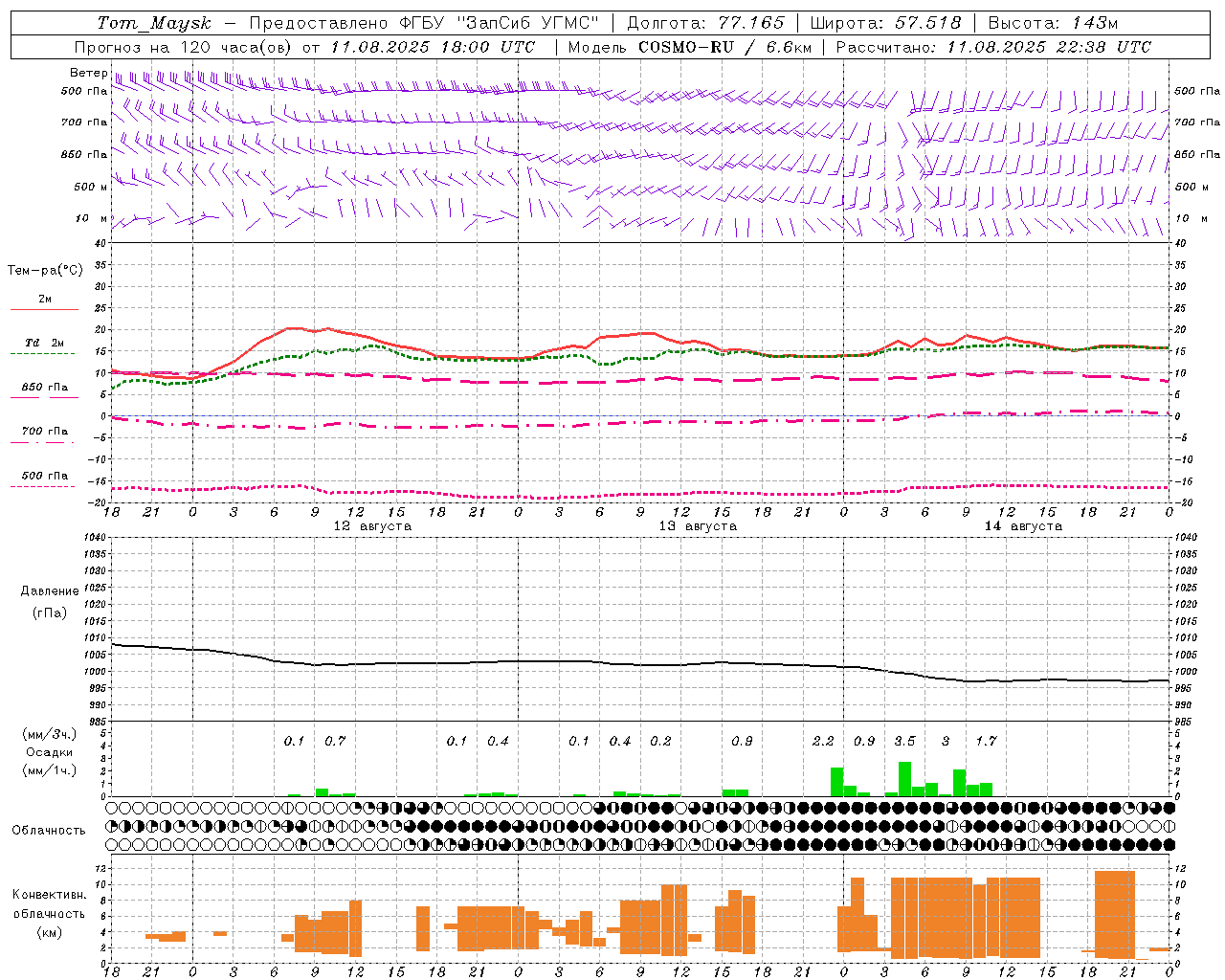
Task: Click the 995 pressure axis label on right
Action: click(x=1182, y=688)
